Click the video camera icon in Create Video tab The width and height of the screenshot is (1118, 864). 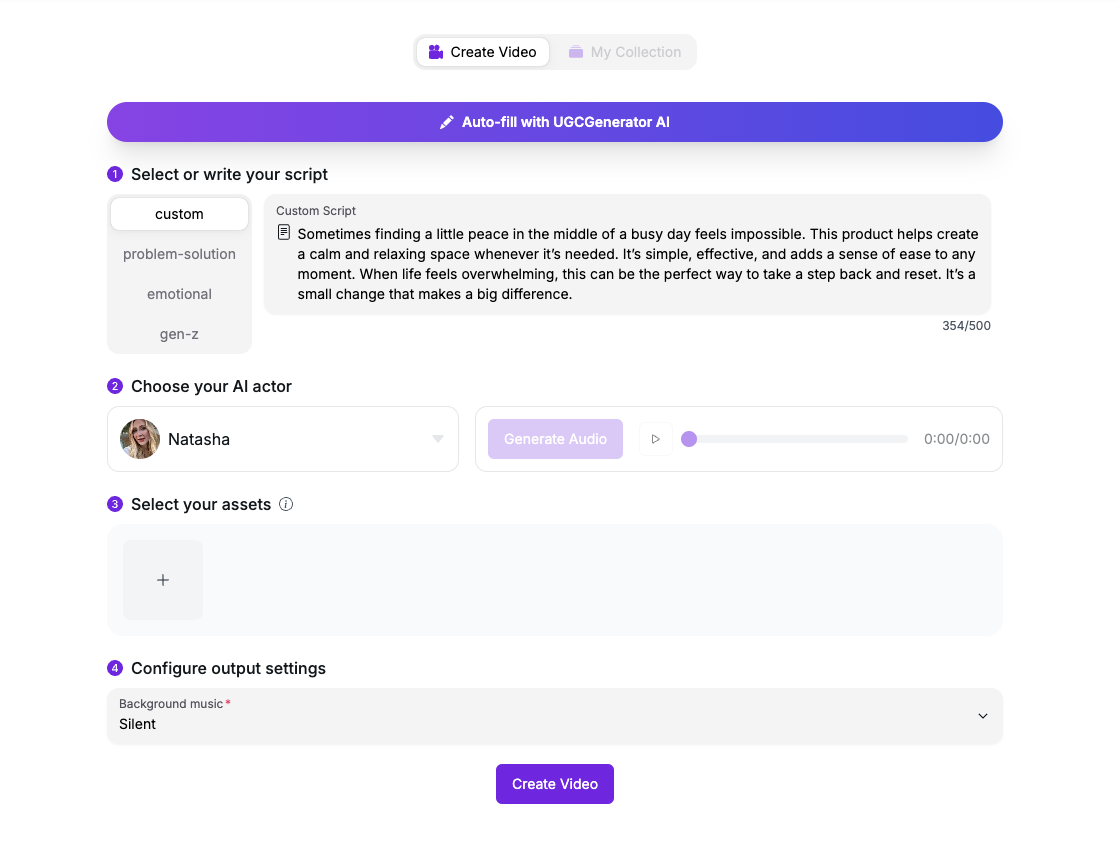(x=436, y=52)
